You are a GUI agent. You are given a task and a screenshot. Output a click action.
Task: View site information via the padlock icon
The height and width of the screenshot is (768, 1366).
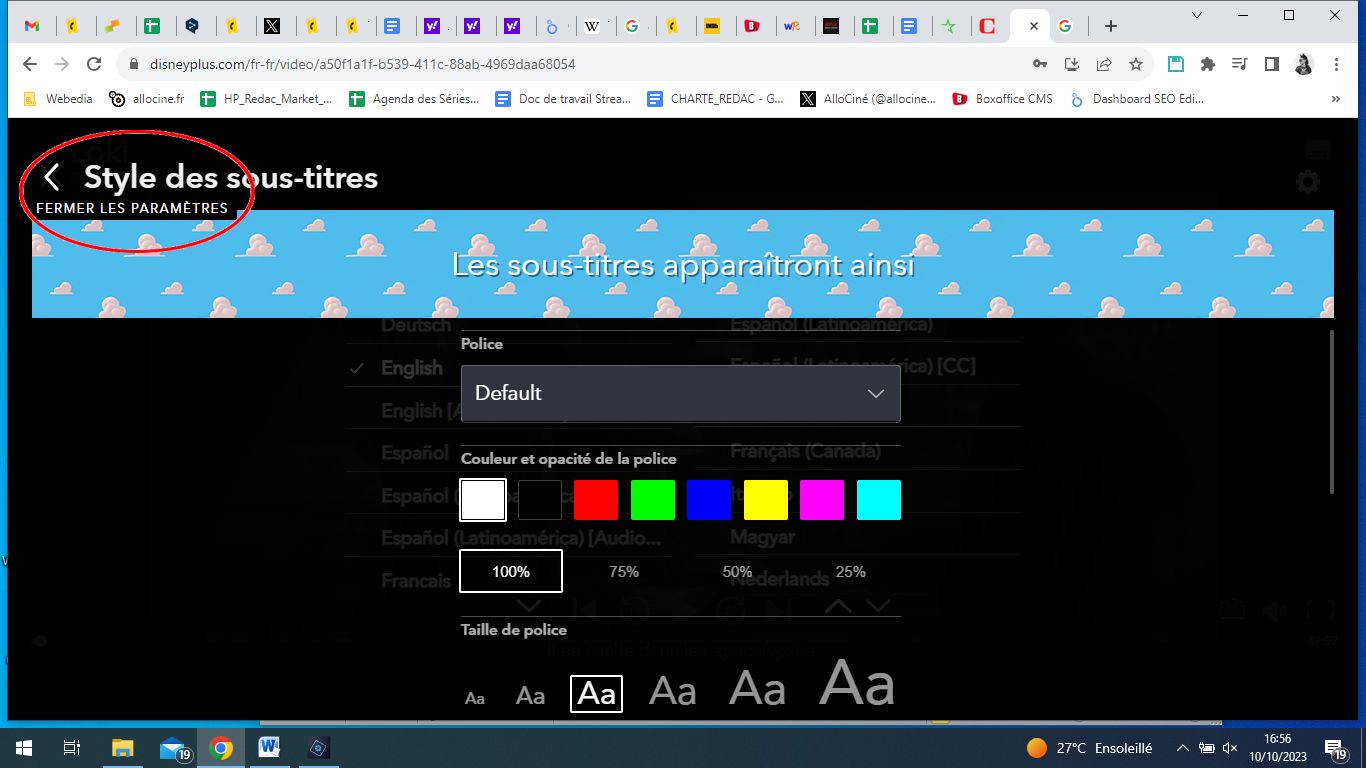click(x=134, y=64)
